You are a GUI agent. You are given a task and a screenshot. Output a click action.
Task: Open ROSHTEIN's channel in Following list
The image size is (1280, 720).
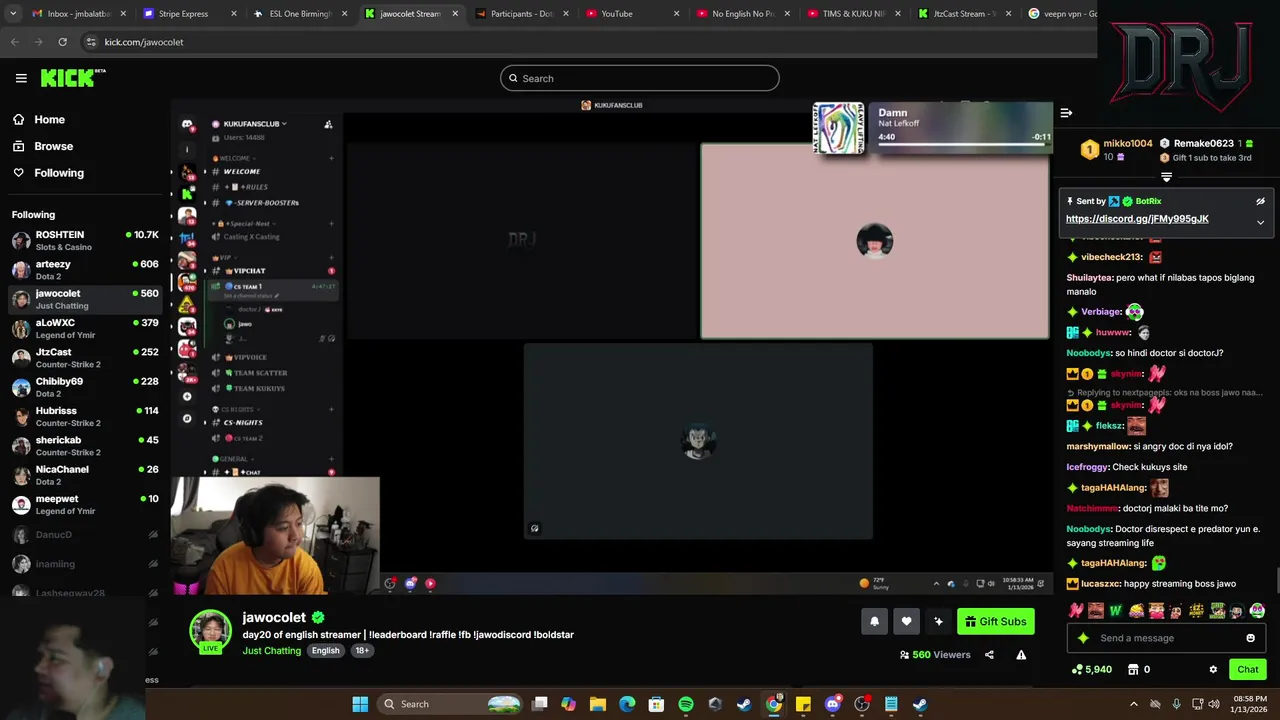[x=85, y=240]
